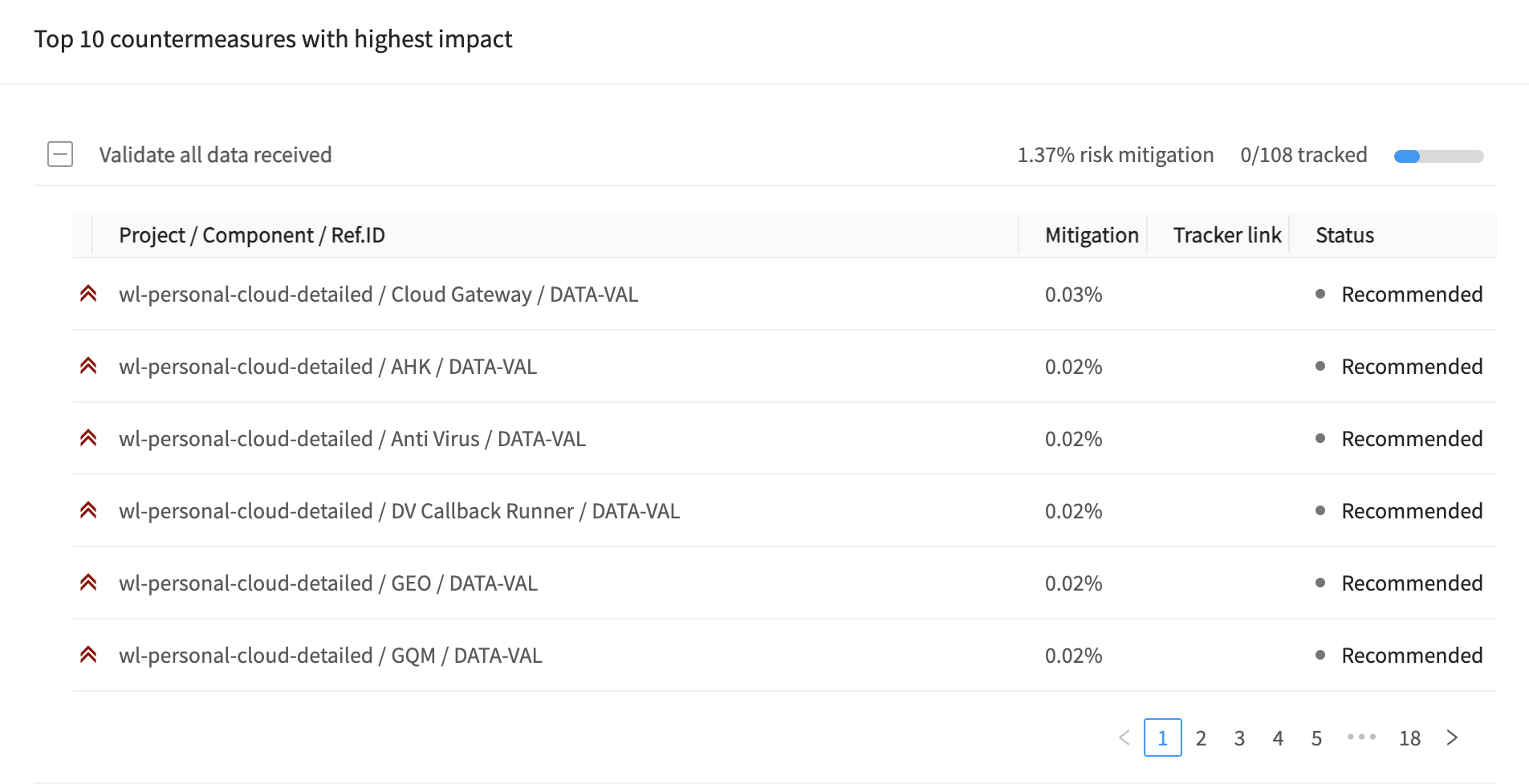Open the Cloud Gateway / DATA-VAL countermeasure
Image resolution: width=1529 pixels, height=784 pixels.
[379, 295]
